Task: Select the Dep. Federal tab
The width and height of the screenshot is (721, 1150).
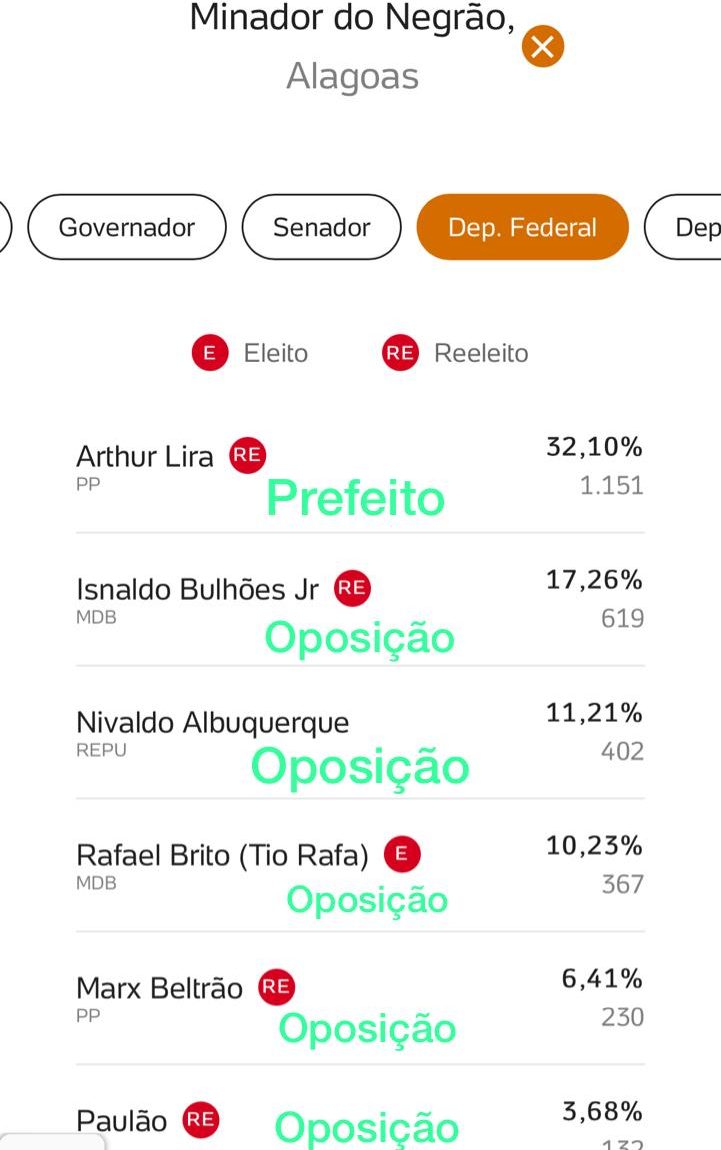Action: coord(522,227)
